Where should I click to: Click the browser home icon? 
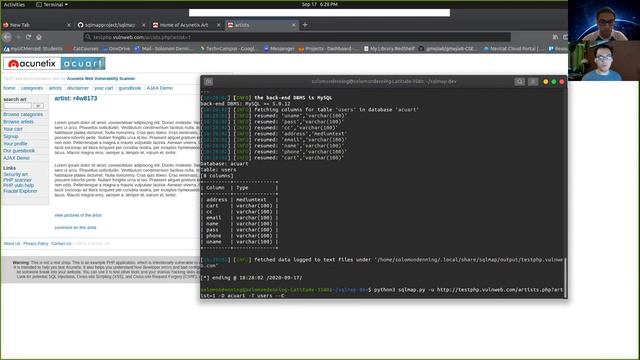[39, 37]
